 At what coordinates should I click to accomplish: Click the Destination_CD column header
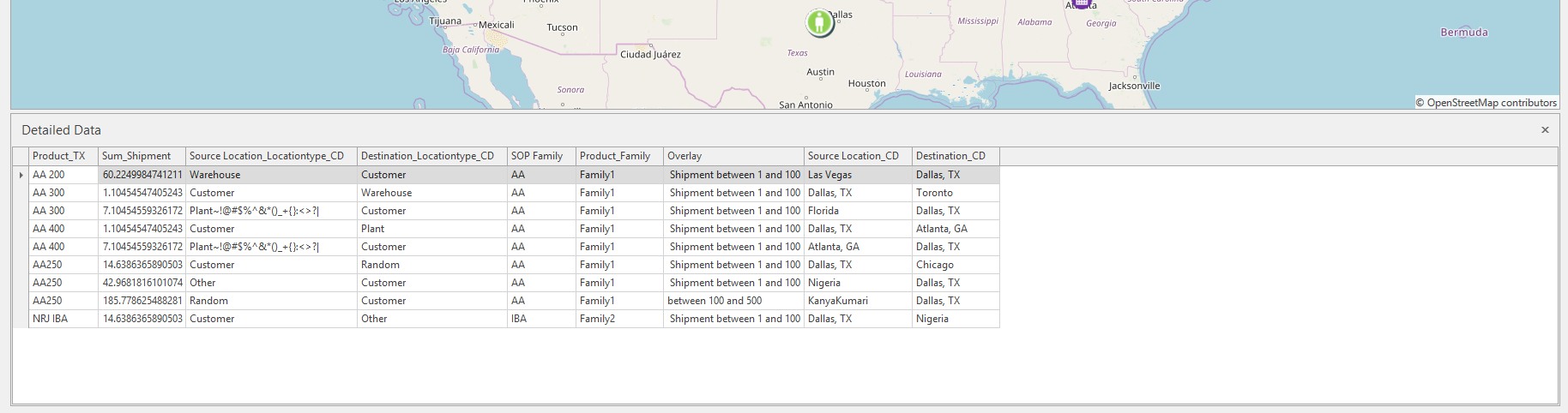pyautogui.click(x=956, y=156)
